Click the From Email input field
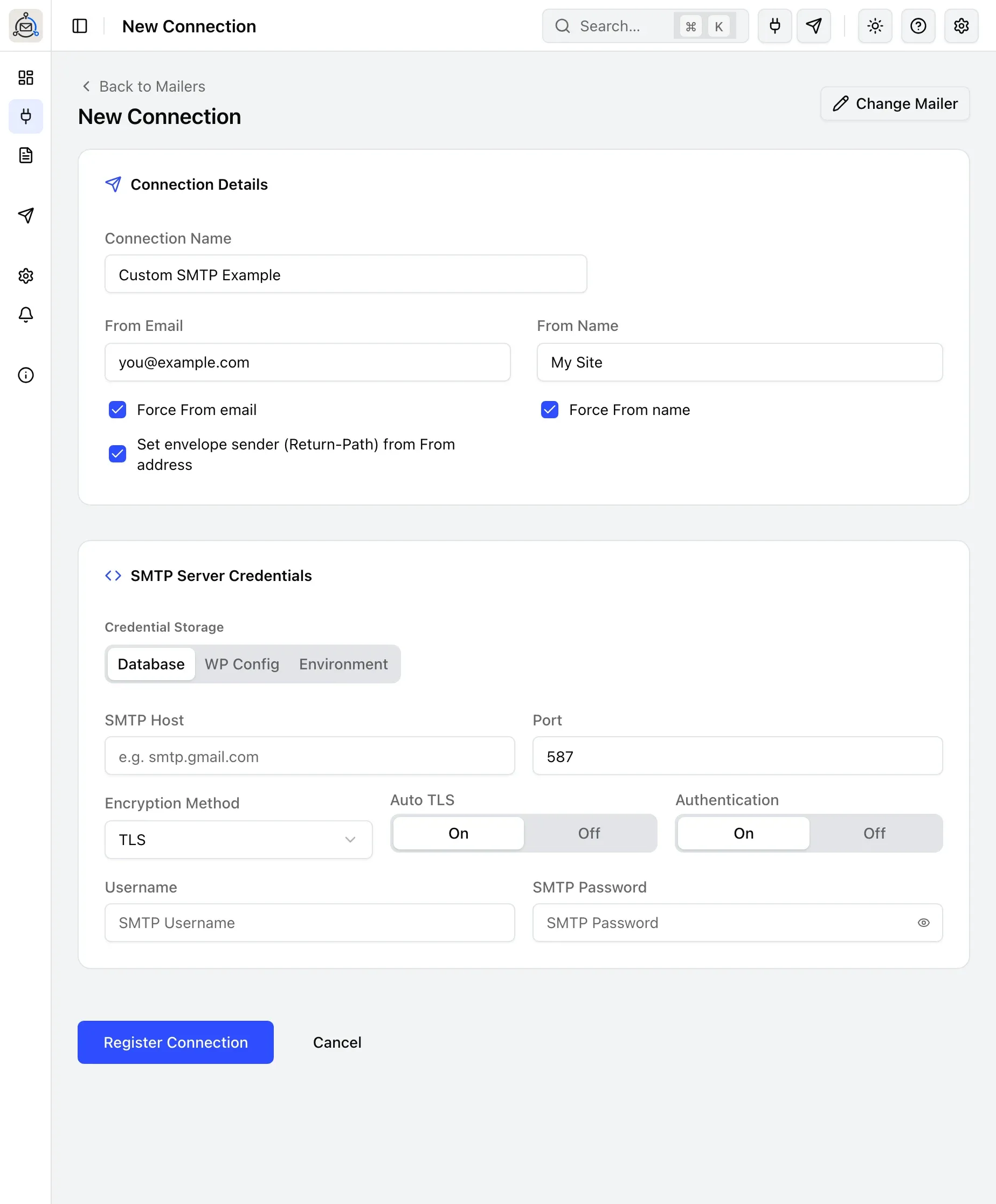Viewport: 996px width, 1204px height. click(x=307, y=362)
